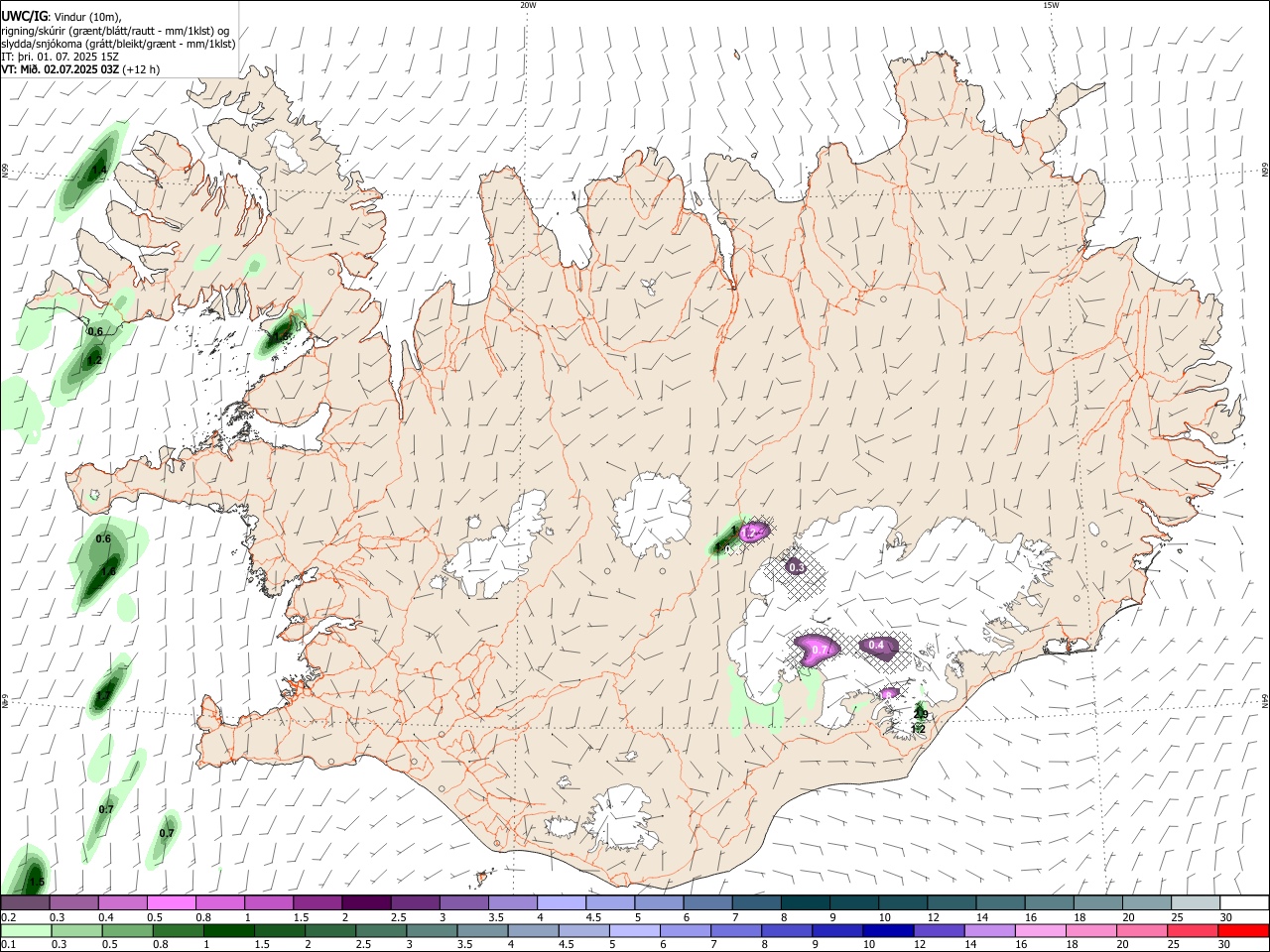This screenshot has width=1270, height=952.
Task: Click the 'IT: þri. 01. 07. 2025 15Z' line
Action: 60,57
